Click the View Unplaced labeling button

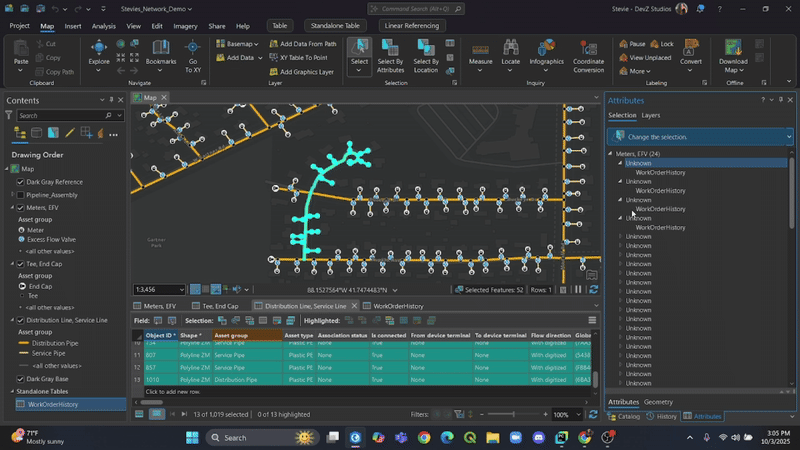click(x=644, y=58)
